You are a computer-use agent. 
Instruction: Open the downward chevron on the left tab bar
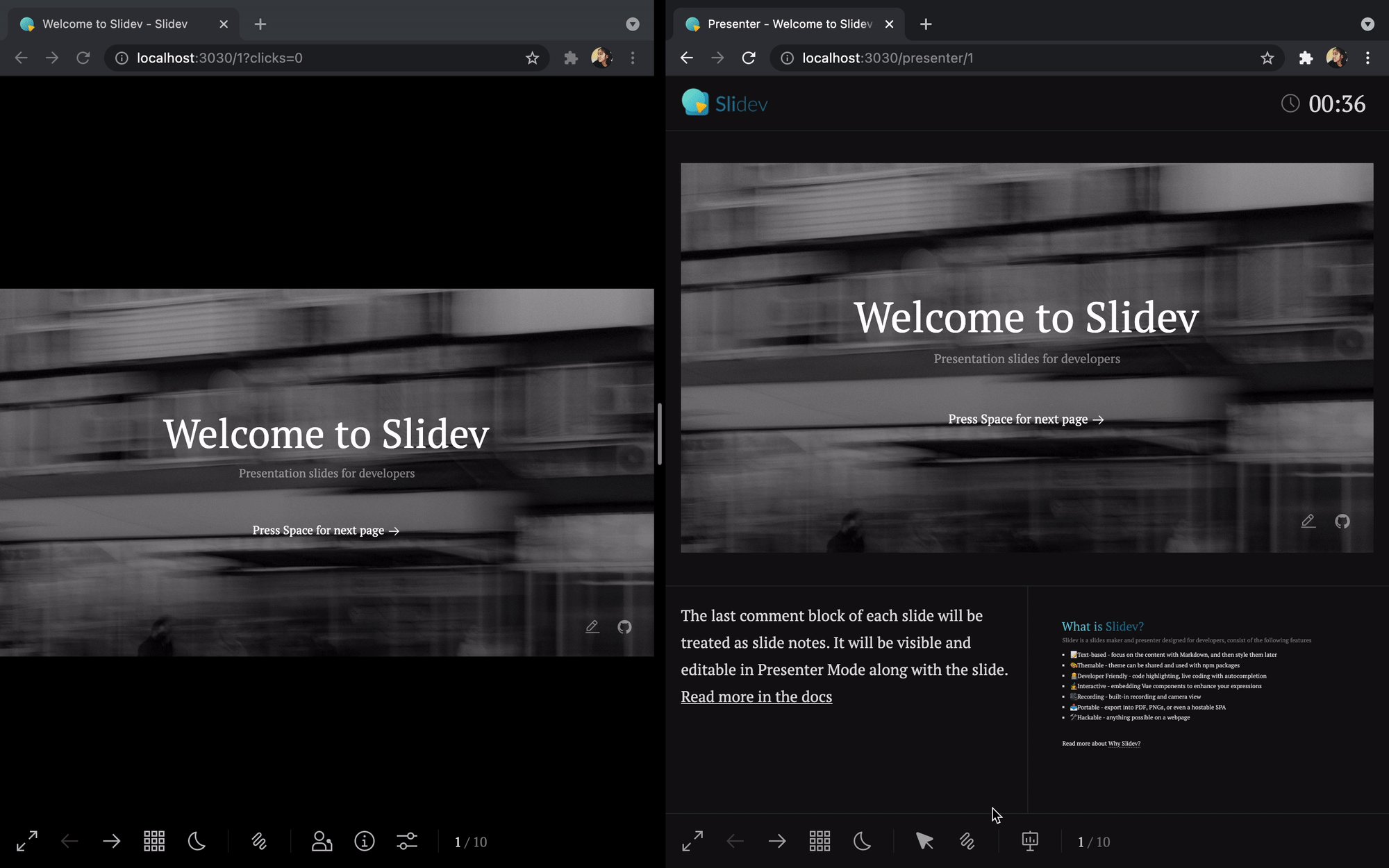coord(633,24)
